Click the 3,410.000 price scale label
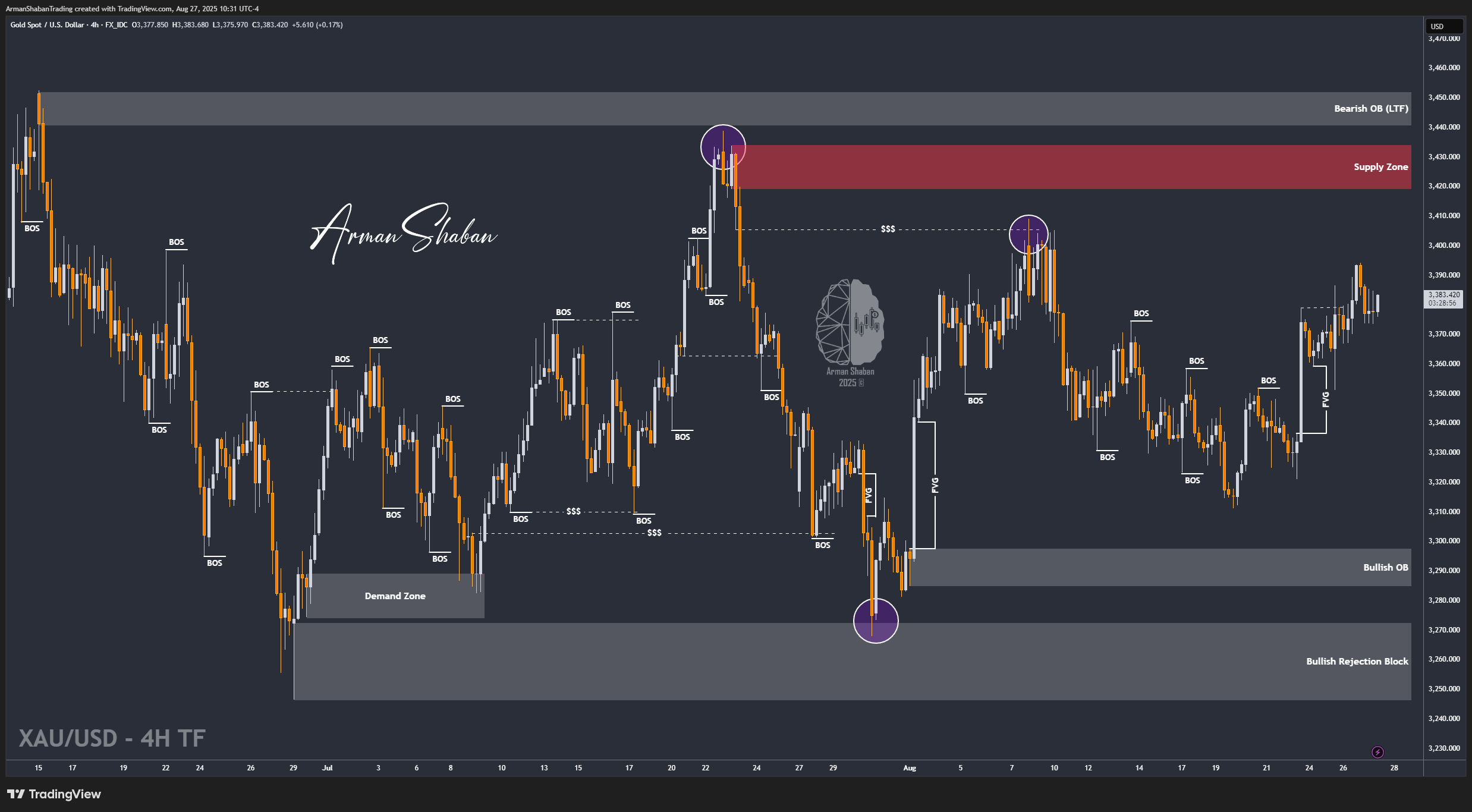The image size is (1472, 812). point(1444,216)
